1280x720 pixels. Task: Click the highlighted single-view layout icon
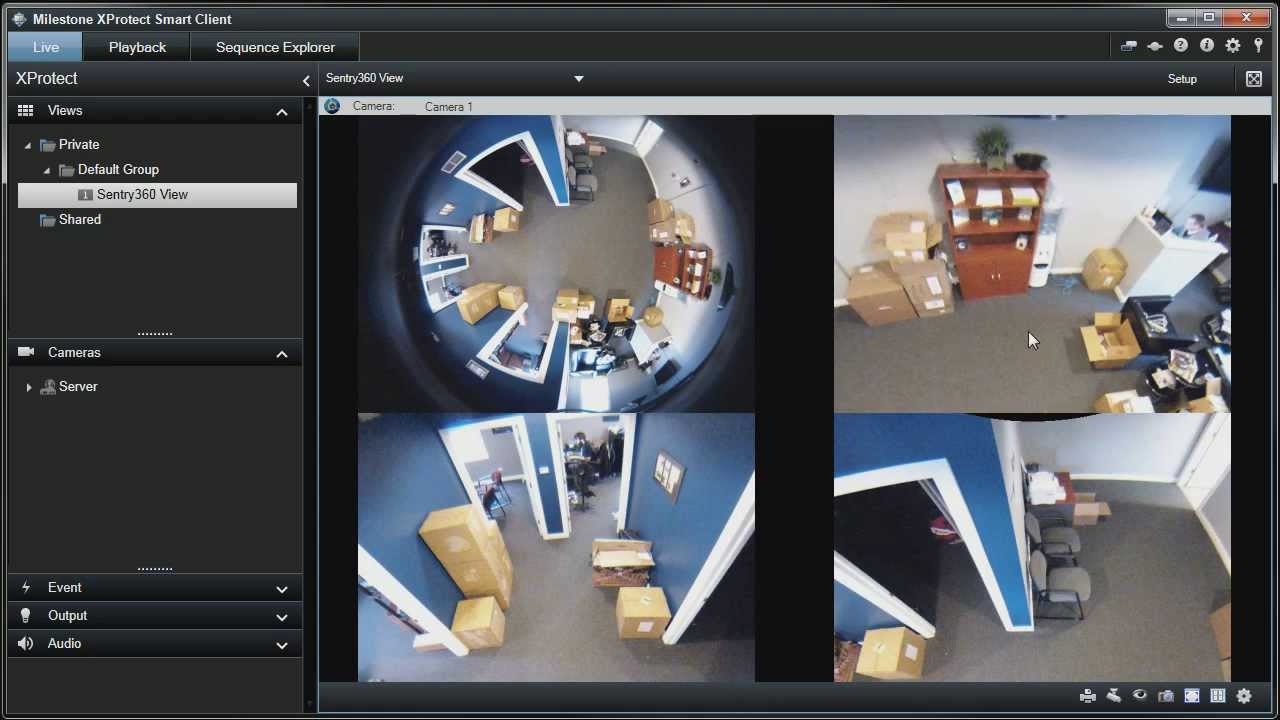(1192, 696)
